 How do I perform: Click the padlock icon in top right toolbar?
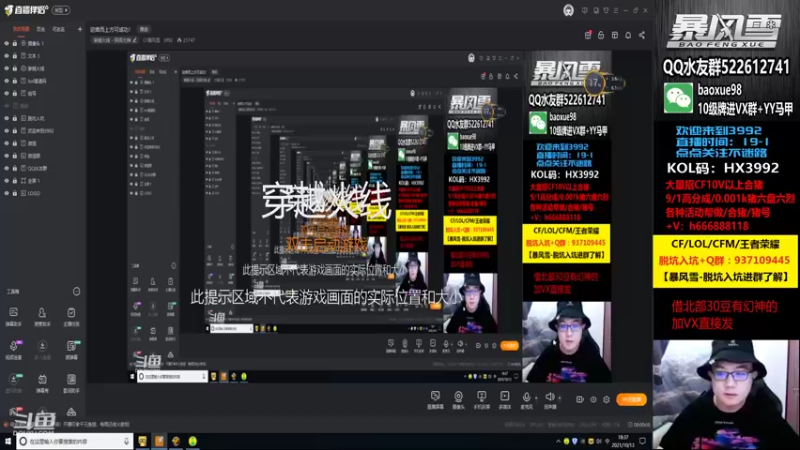[x=601, y=35]
